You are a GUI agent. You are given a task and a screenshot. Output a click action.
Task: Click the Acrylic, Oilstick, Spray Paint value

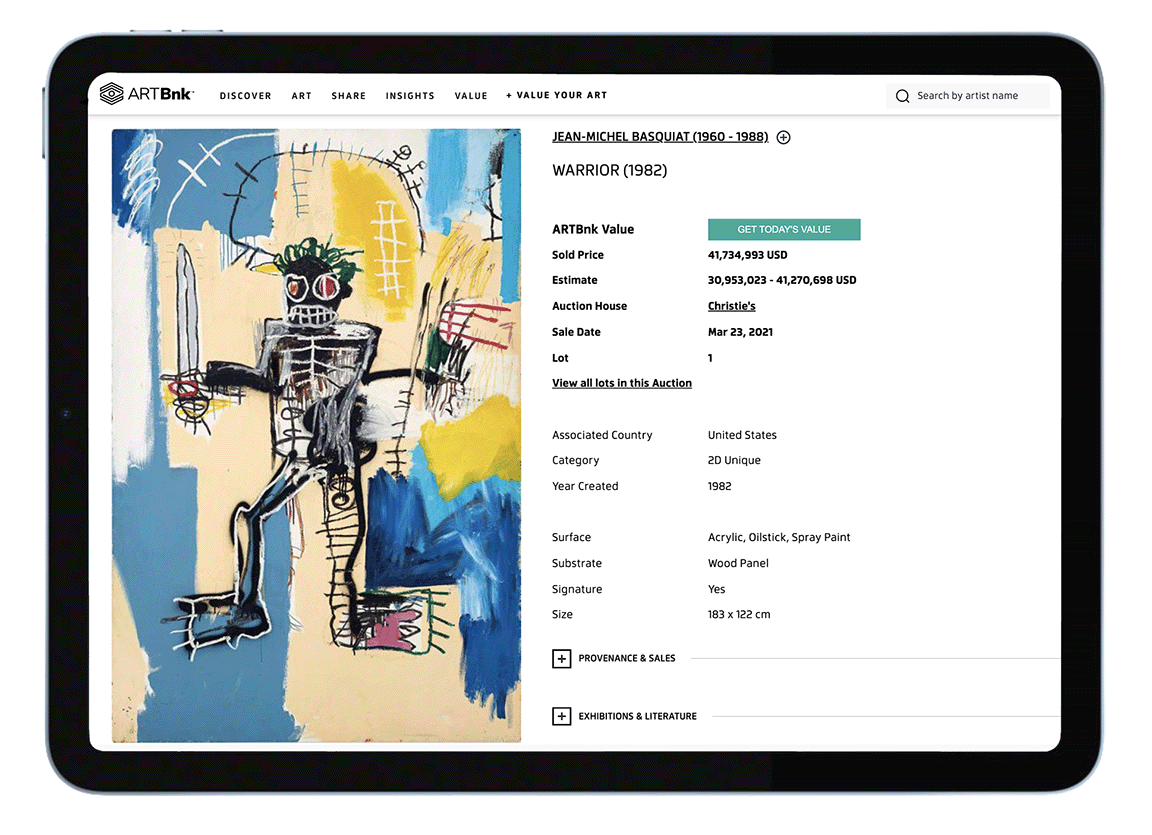tap(779, 538)
